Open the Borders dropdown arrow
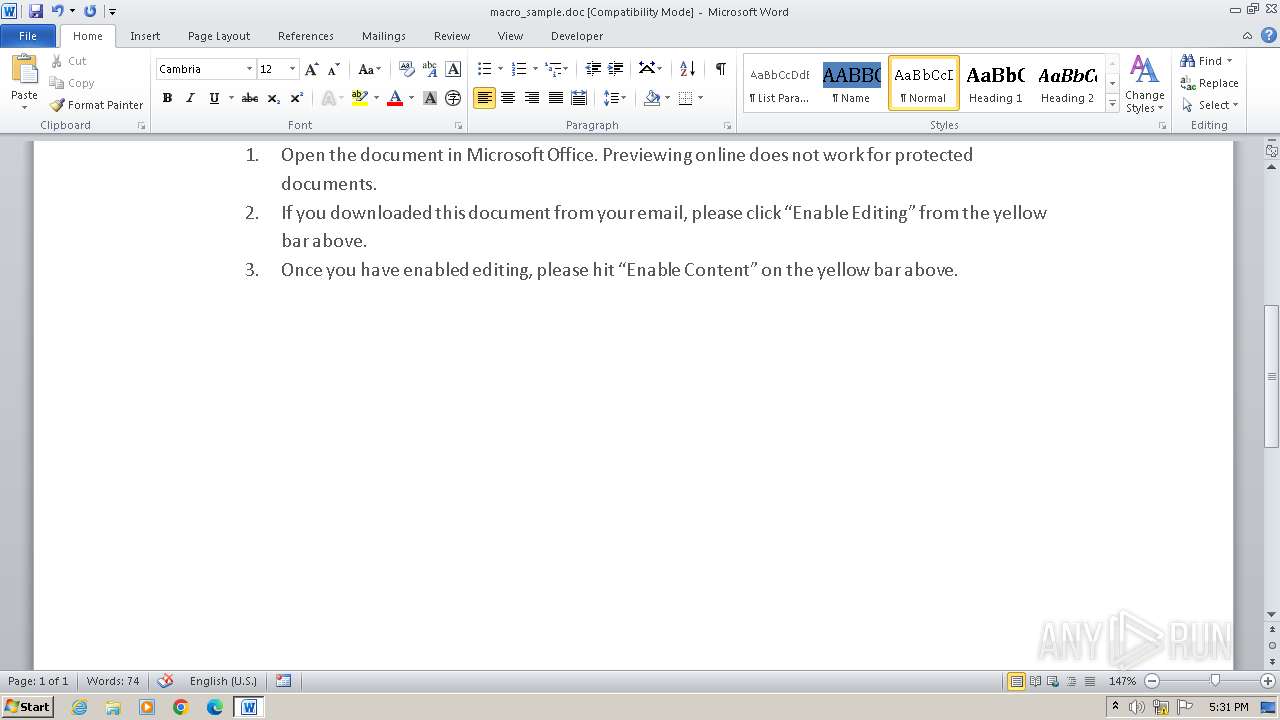Viewport: 1280px width, 720px height. point(700,98)
